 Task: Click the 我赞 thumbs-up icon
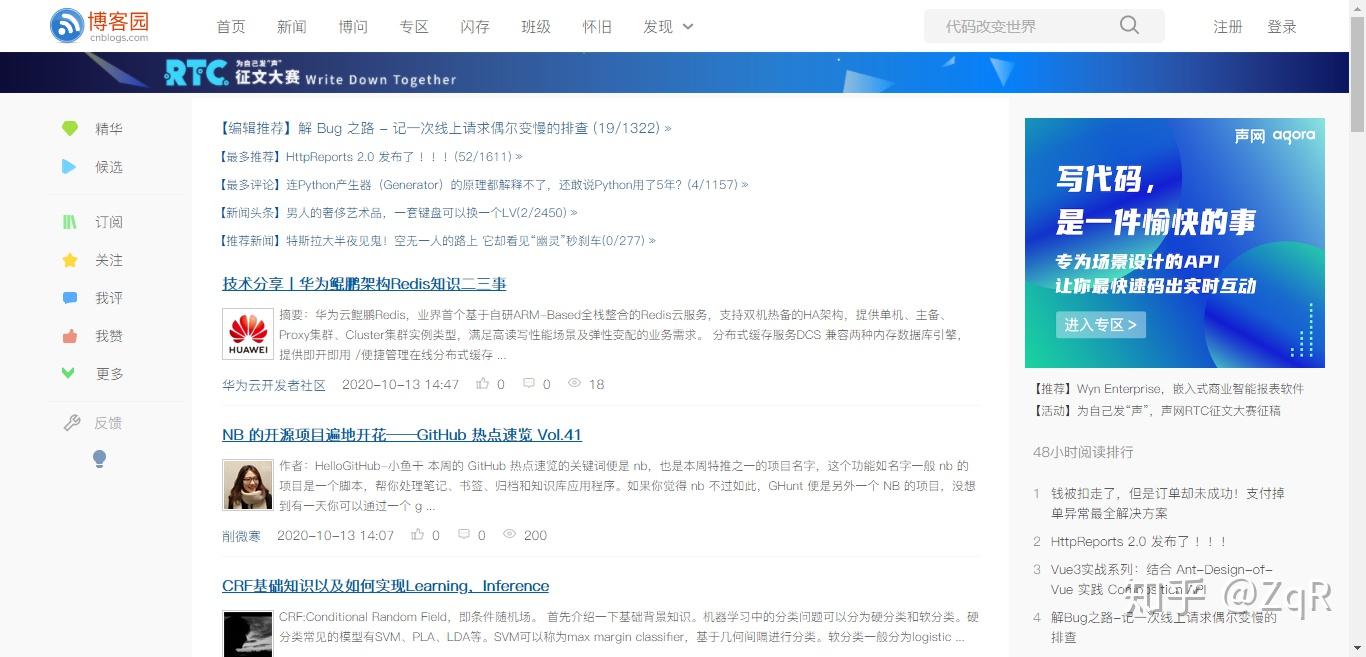[69, 336]
